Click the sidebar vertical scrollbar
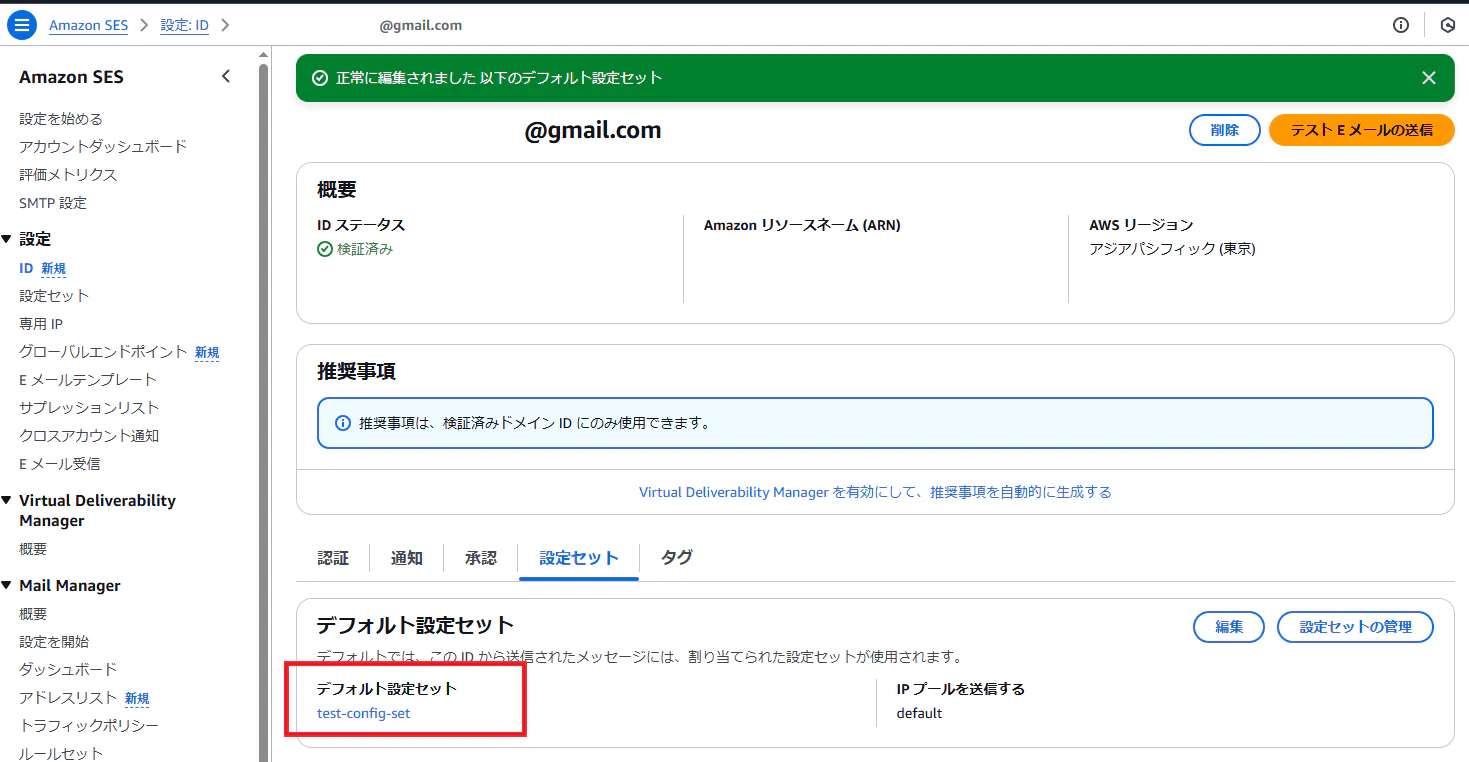The width and height of the screenshot is (1469, 762). click(x=264, y=412)
